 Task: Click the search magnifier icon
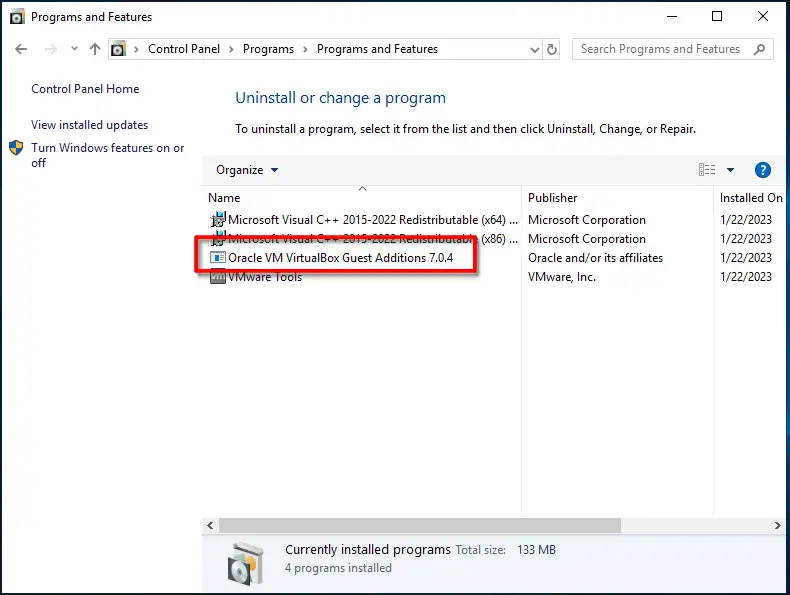pos(759,49)
